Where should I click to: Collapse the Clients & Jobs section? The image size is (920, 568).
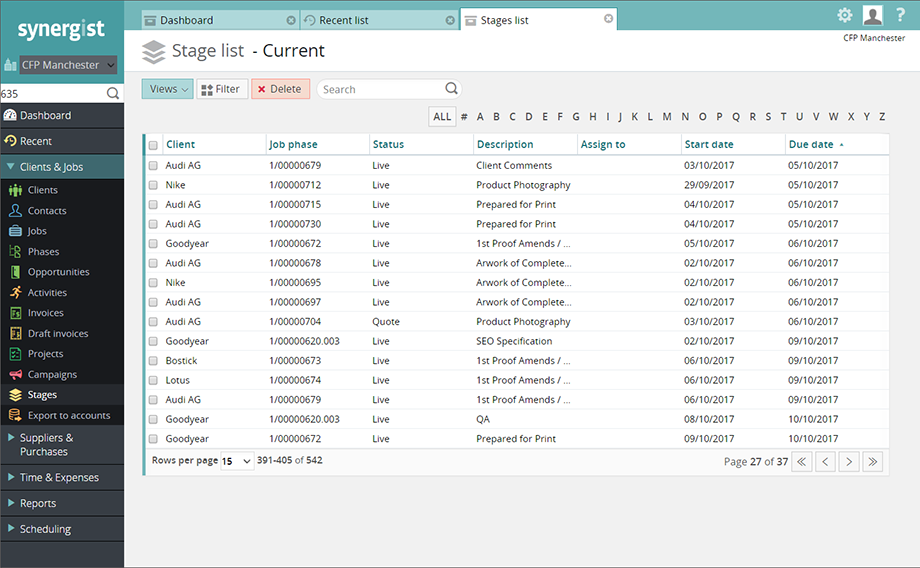[x=62, y=167]
